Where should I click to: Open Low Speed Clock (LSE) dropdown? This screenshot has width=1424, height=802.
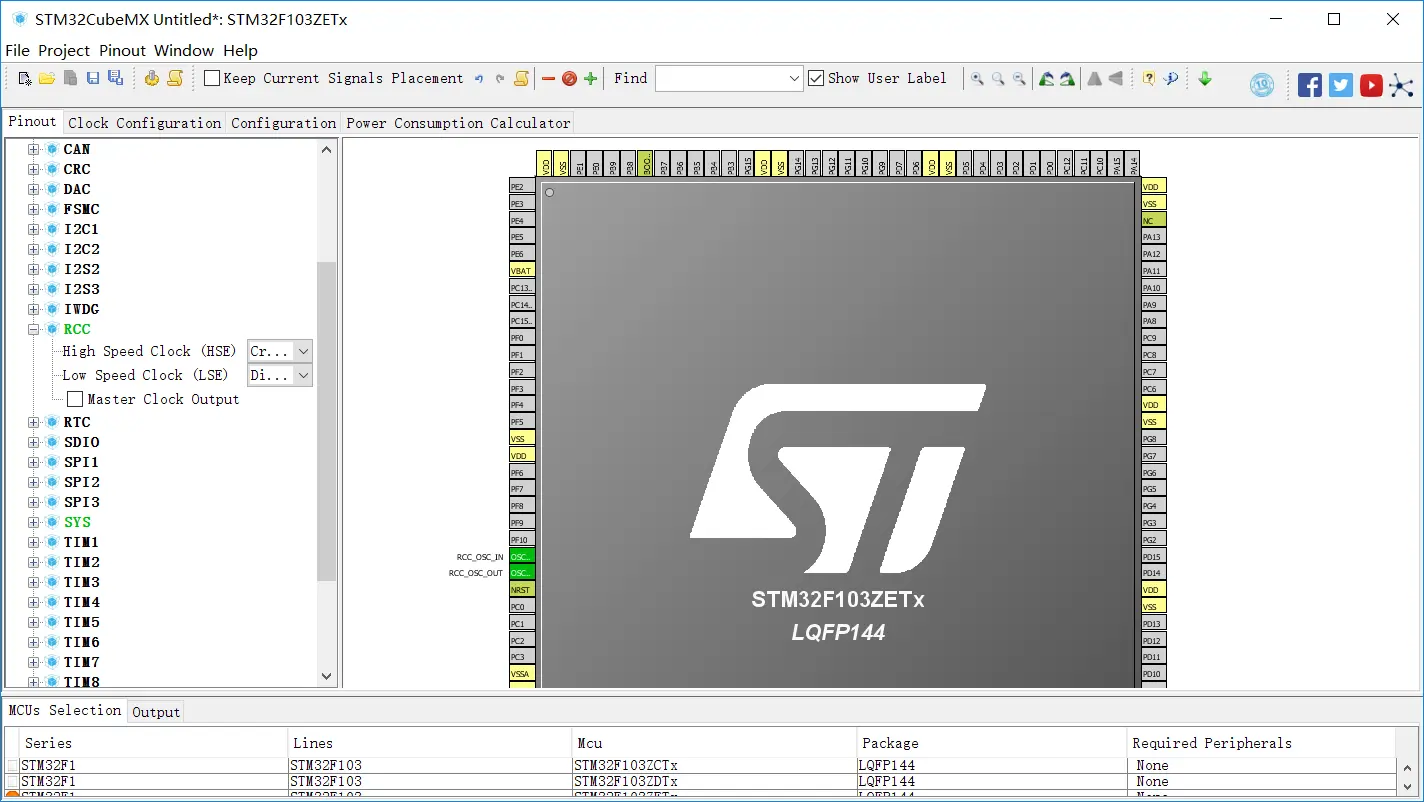[304, 375]
